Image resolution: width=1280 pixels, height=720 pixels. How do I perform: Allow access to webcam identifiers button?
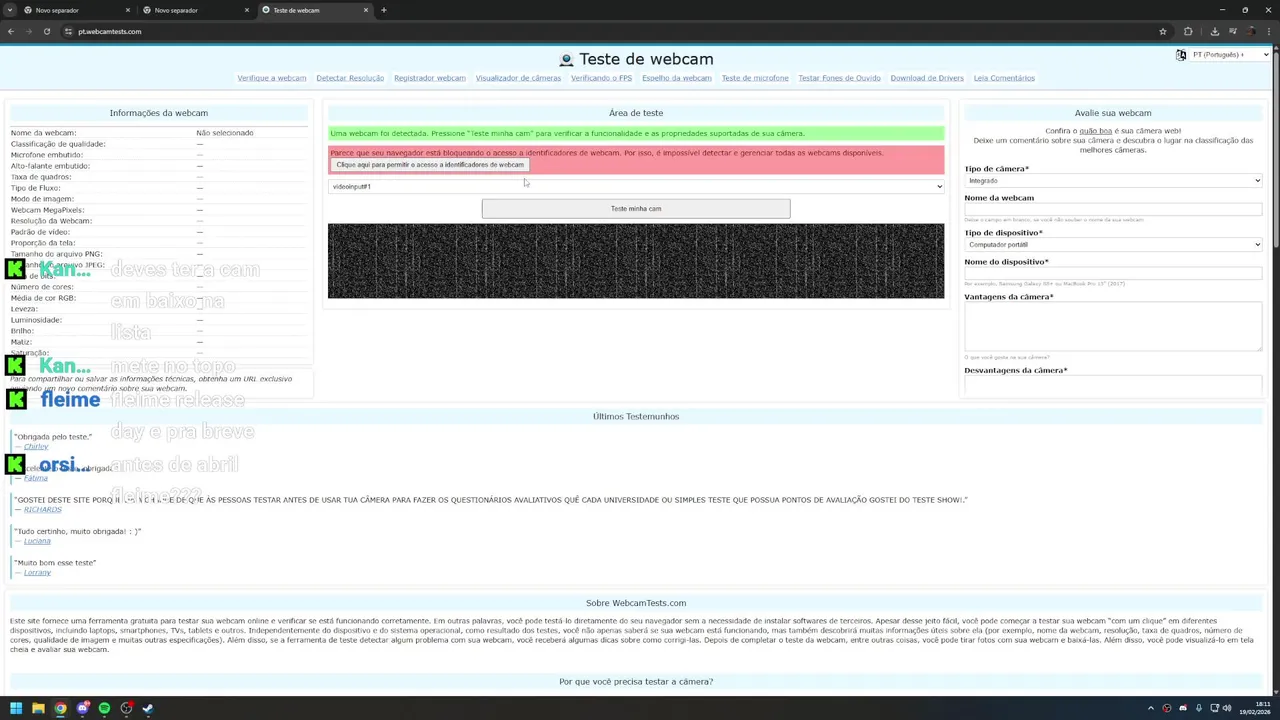[x=430, y=165]
